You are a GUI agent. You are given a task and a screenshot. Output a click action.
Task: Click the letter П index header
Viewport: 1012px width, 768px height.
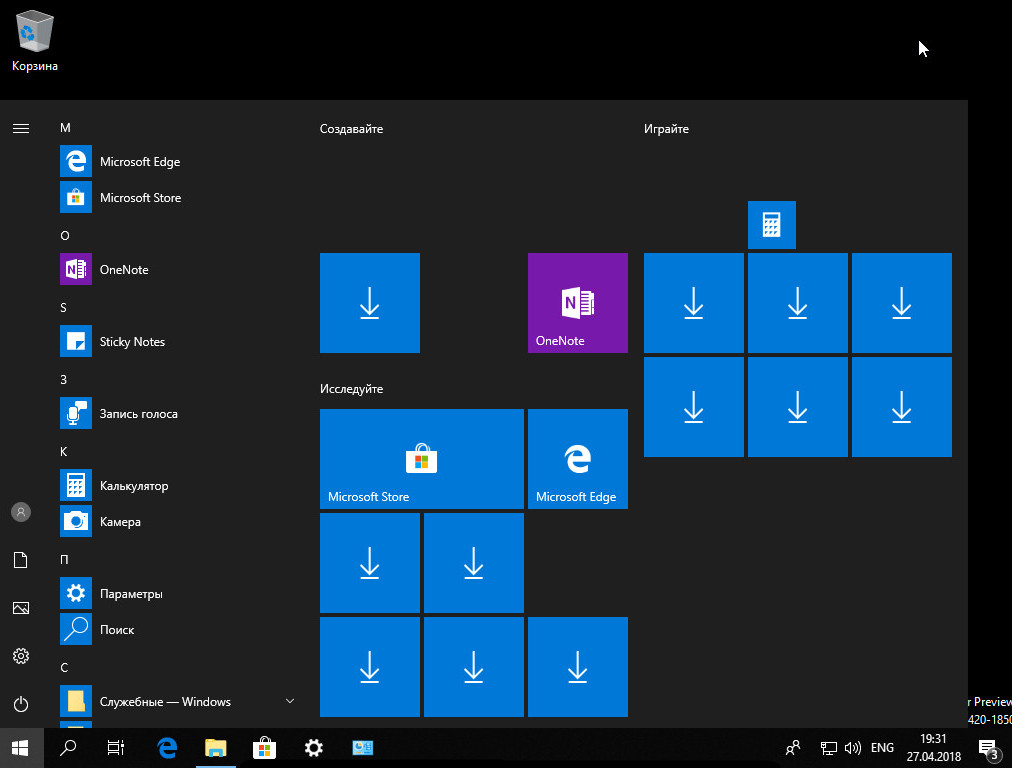[x=64, y=560]
